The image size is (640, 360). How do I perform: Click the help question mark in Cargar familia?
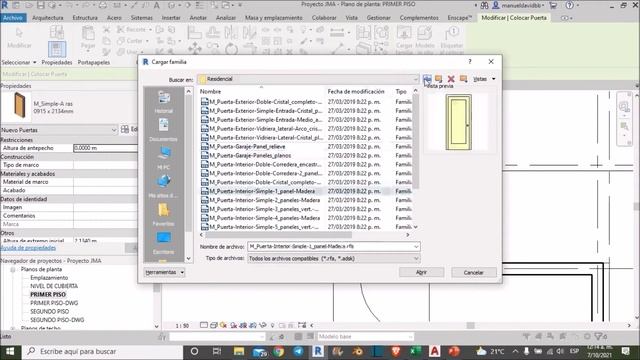click(x=470, y=62)
